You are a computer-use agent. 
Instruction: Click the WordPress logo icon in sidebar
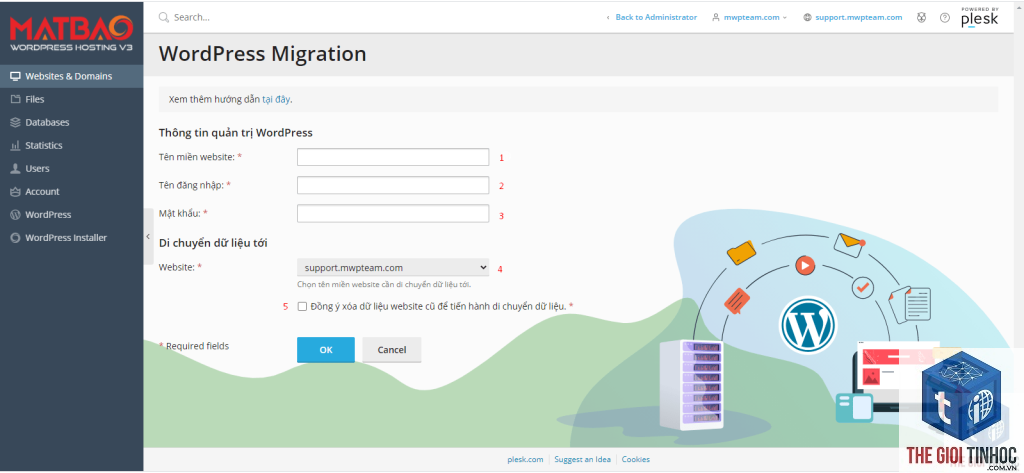15,215
